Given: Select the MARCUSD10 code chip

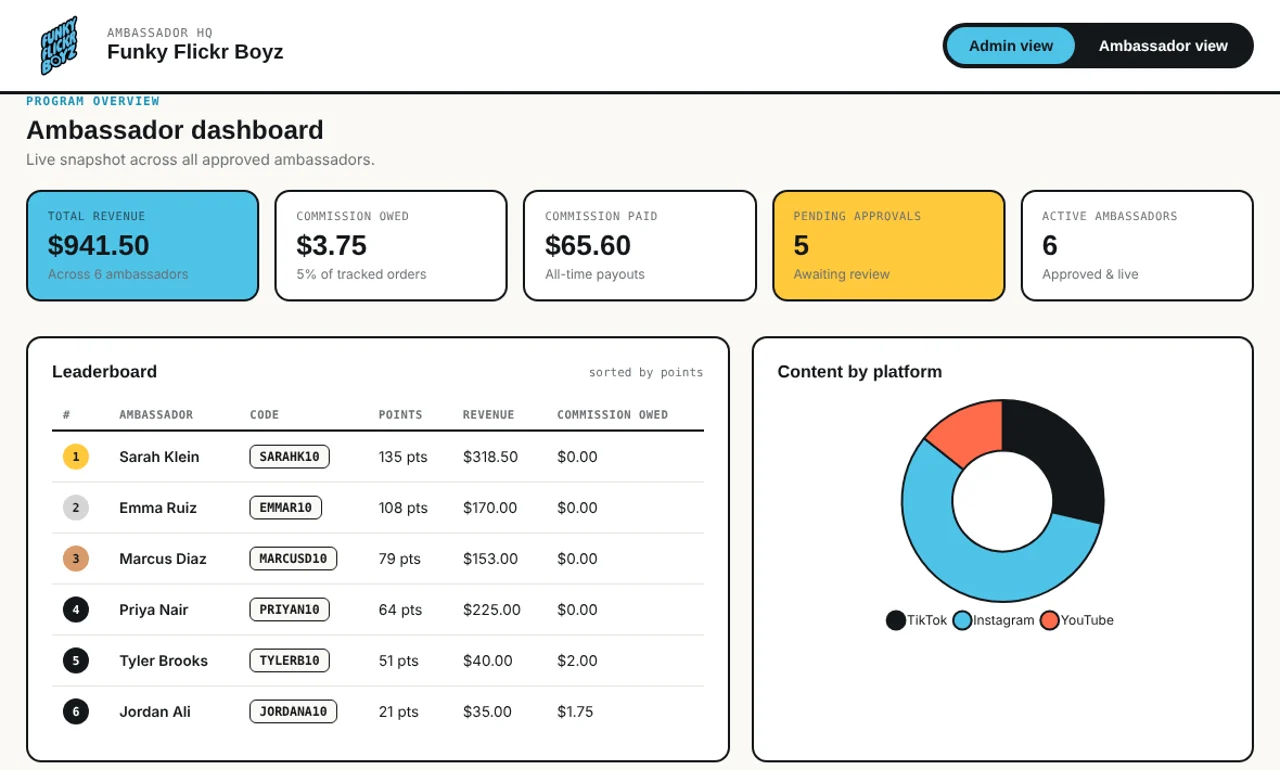Looking at the screenshot, I should (293, 559).
